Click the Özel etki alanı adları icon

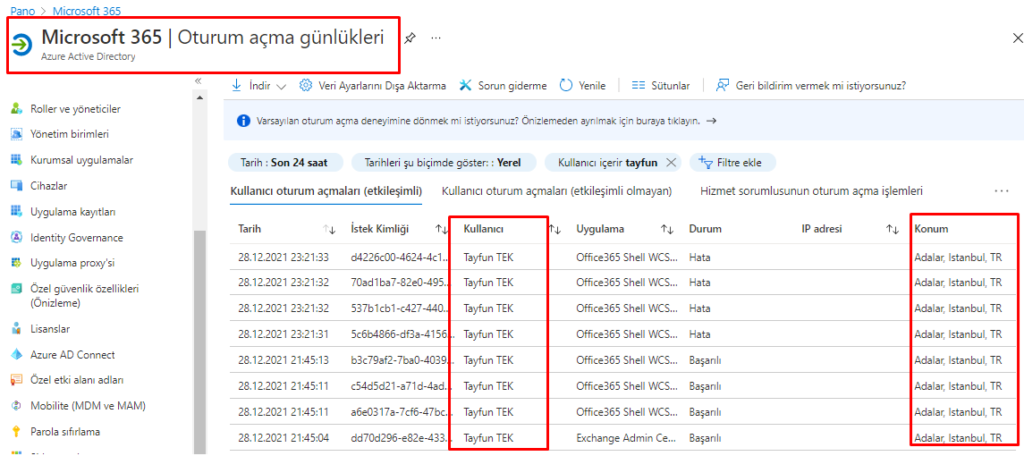[17, 380]
